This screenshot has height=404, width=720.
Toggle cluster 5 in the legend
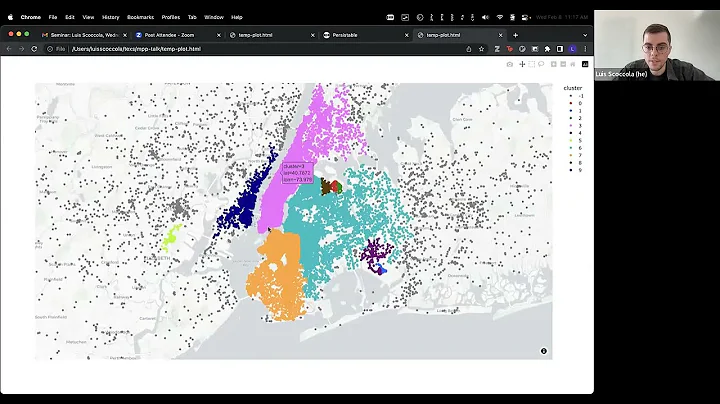(575, 140)
